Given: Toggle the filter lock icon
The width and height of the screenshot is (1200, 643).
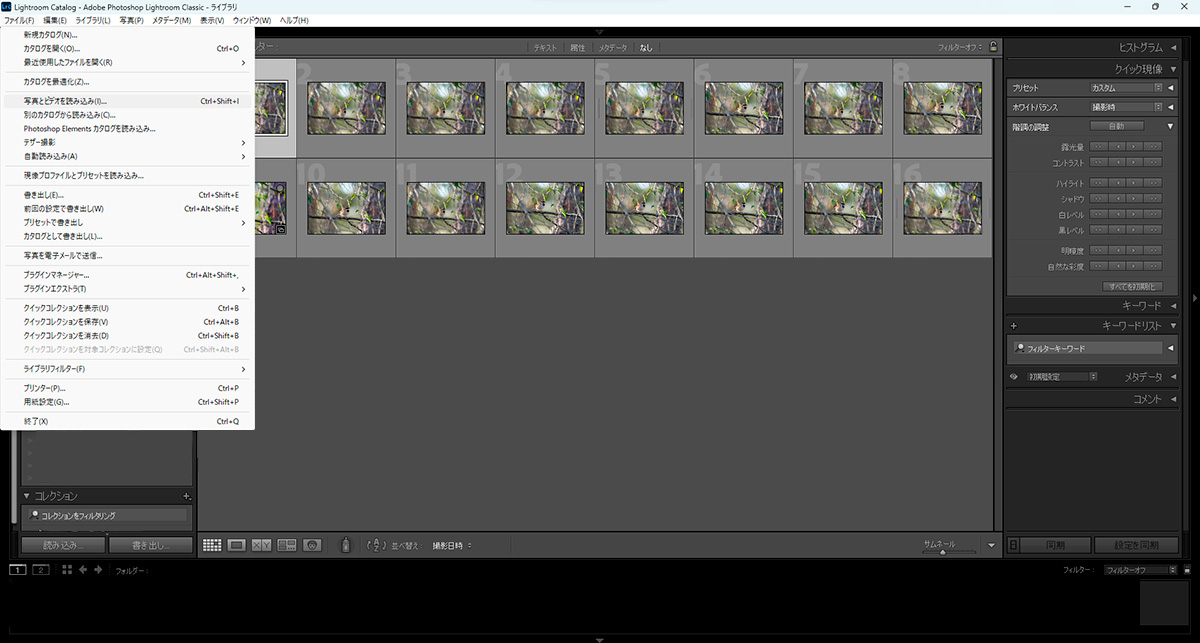Looking at the screenshot, I should pyautogui.click(x=993, y=46).
